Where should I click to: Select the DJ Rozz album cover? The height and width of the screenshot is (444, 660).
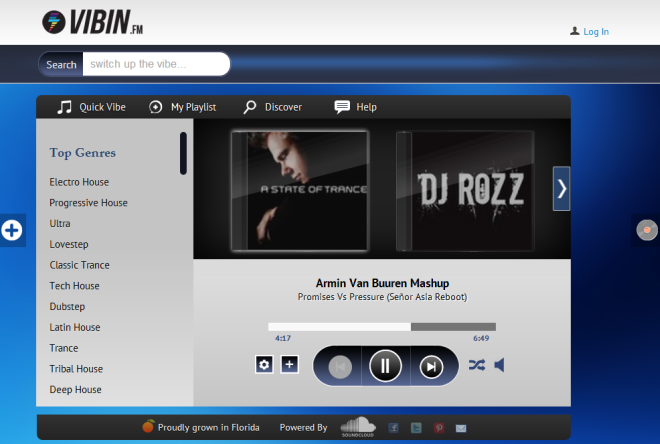point(465,191)
